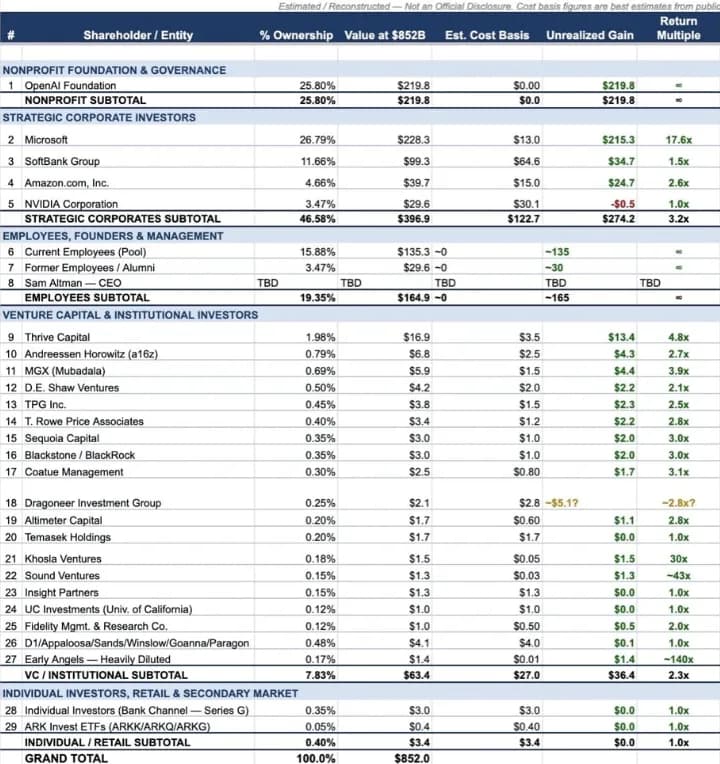Click the $852.0 grand total value
Viewport: 720px width, 764px height.
pos(412,759)
